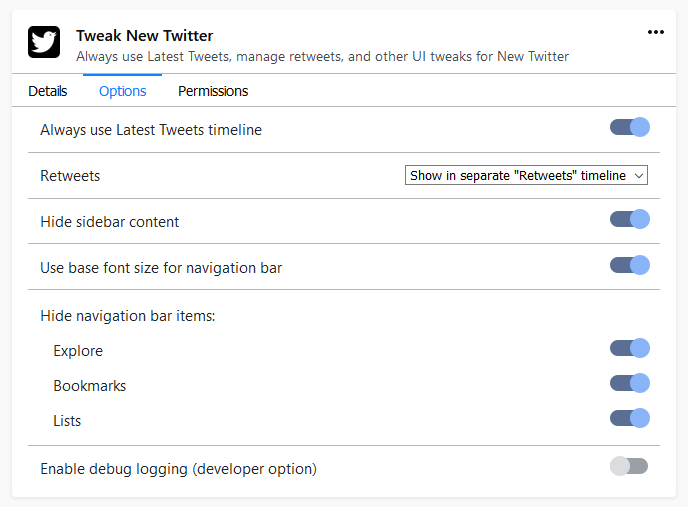
Task: Toggle Always use Latest Tweets timeline
Action: (630, 127)
